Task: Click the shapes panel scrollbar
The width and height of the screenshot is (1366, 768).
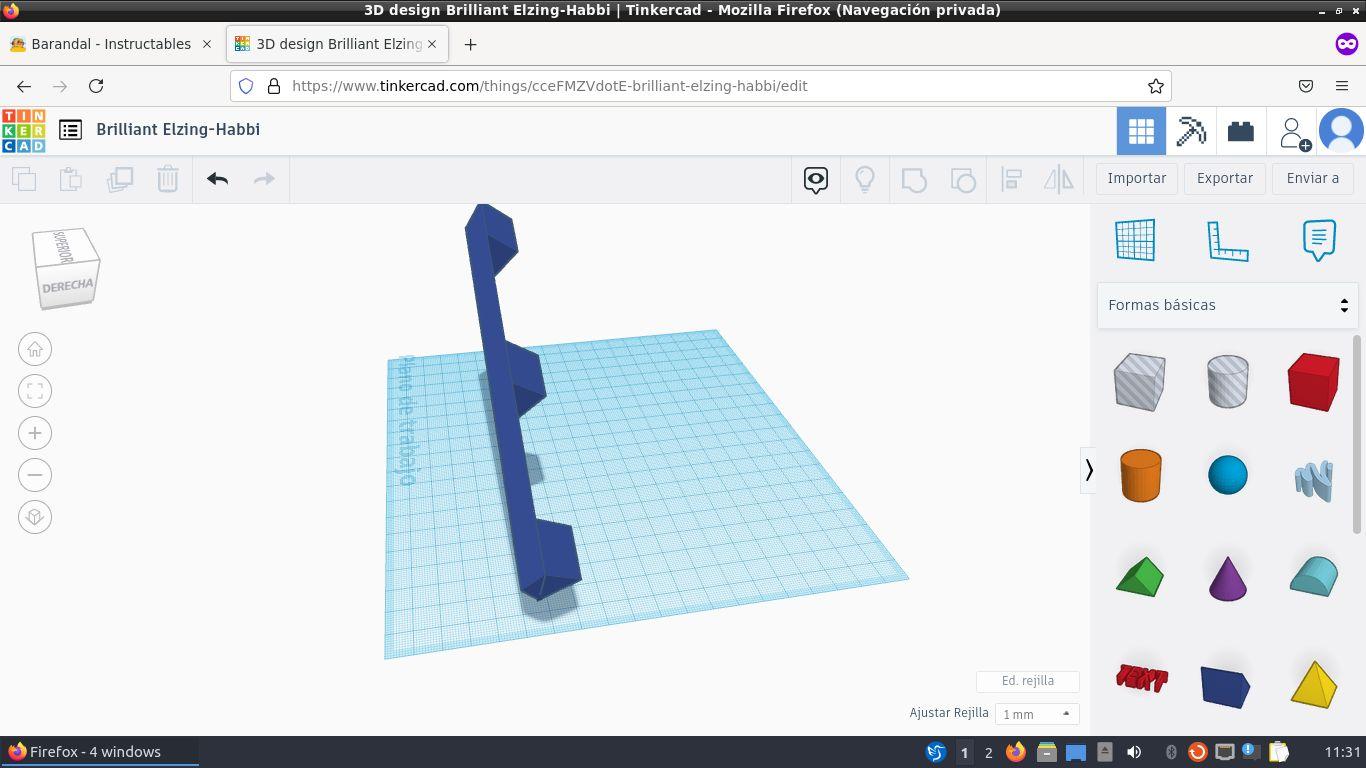Action: 1358,435
